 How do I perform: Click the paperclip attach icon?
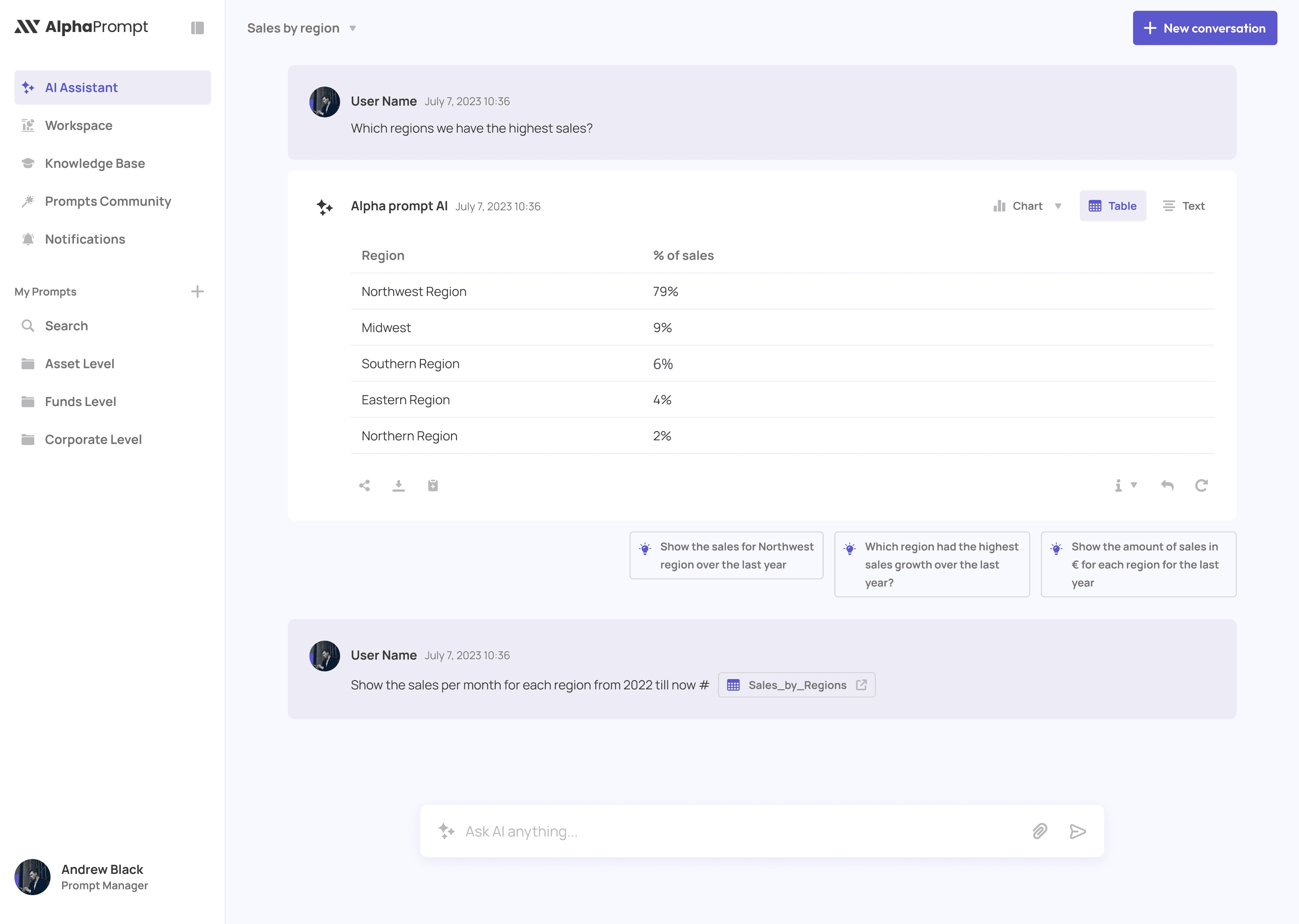tap(1040, 831)
